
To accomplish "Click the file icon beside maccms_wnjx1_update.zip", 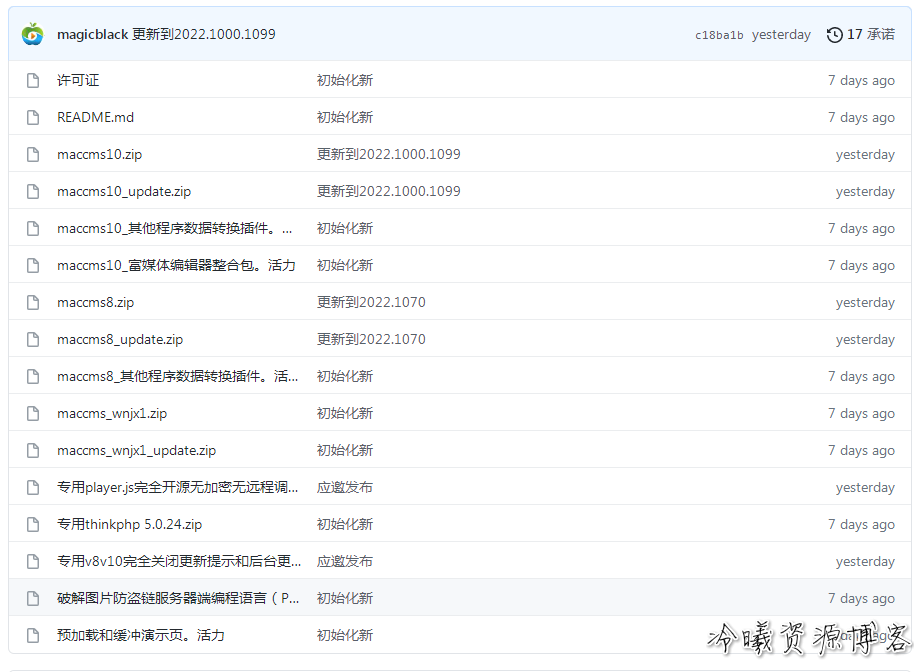I will click(33, 451).
